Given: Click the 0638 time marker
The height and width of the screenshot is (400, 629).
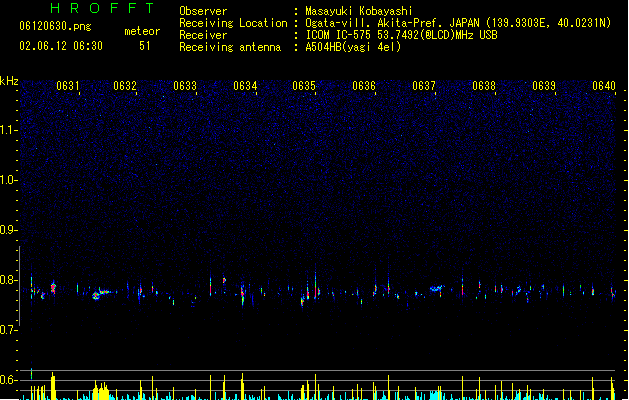Looking at the screenshot, I should coord(484,86).
